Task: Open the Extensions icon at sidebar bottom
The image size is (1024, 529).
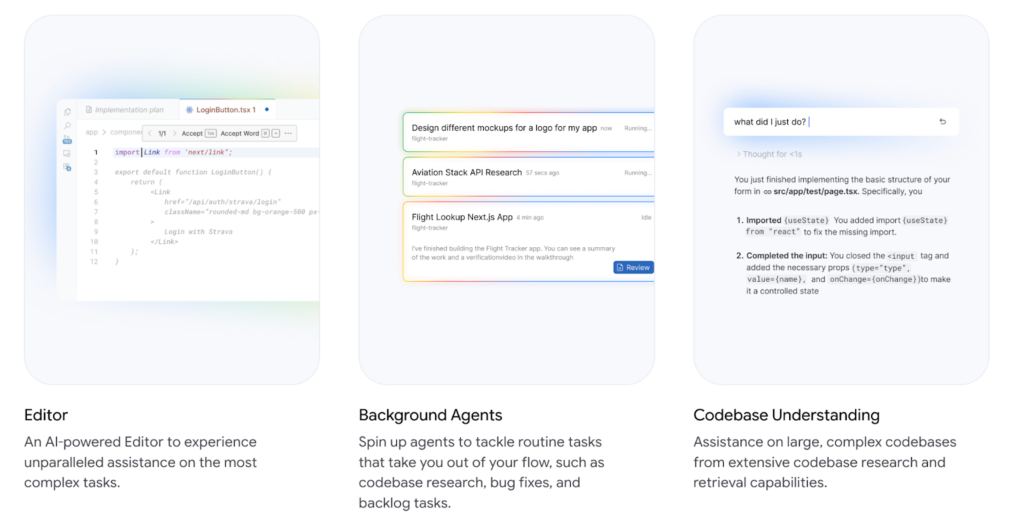Action: point(67,168)
